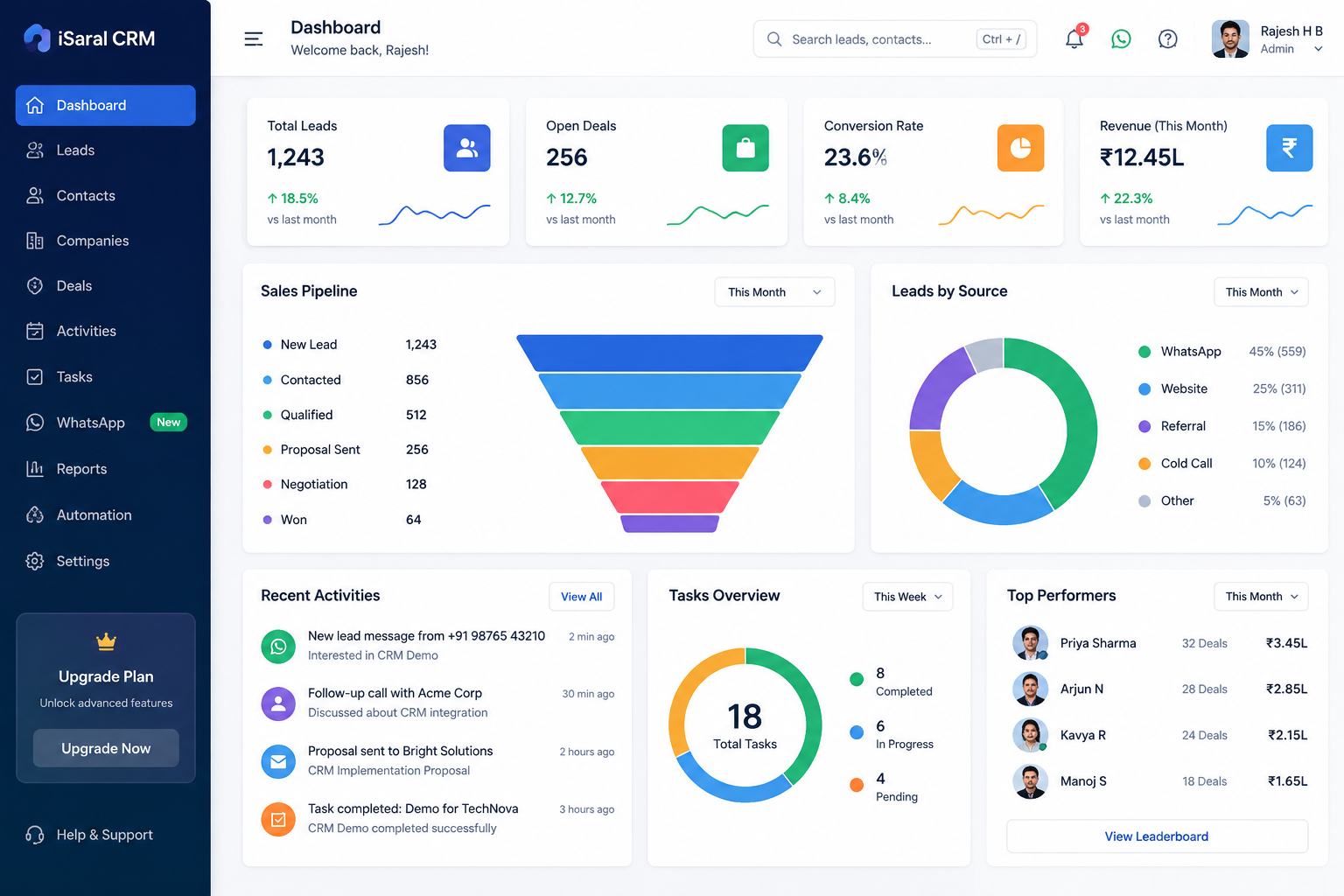This screenshot has height=896, width=1344.
Task: Click the Tasks checkmark sidebar icon
Action: (x=35, y=376)
